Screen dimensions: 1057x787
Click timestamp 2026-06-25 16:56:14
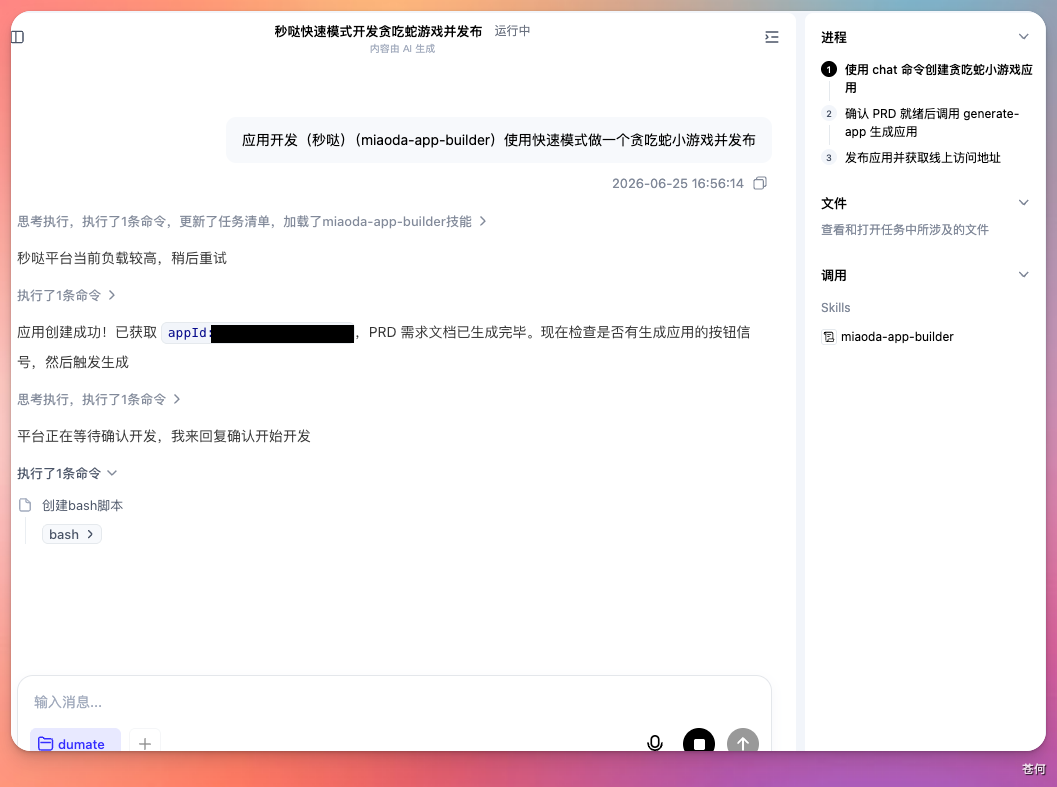pos(677,183)
